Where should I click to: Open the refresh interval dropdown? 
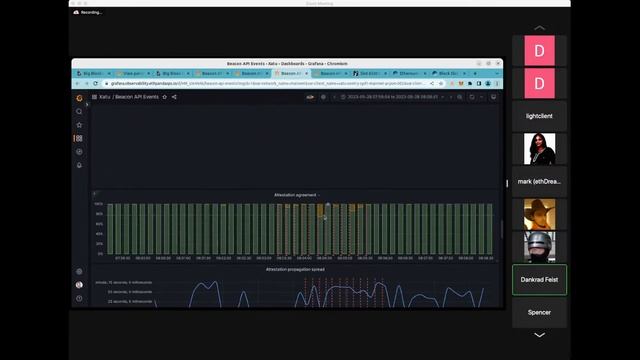[482, 97]
